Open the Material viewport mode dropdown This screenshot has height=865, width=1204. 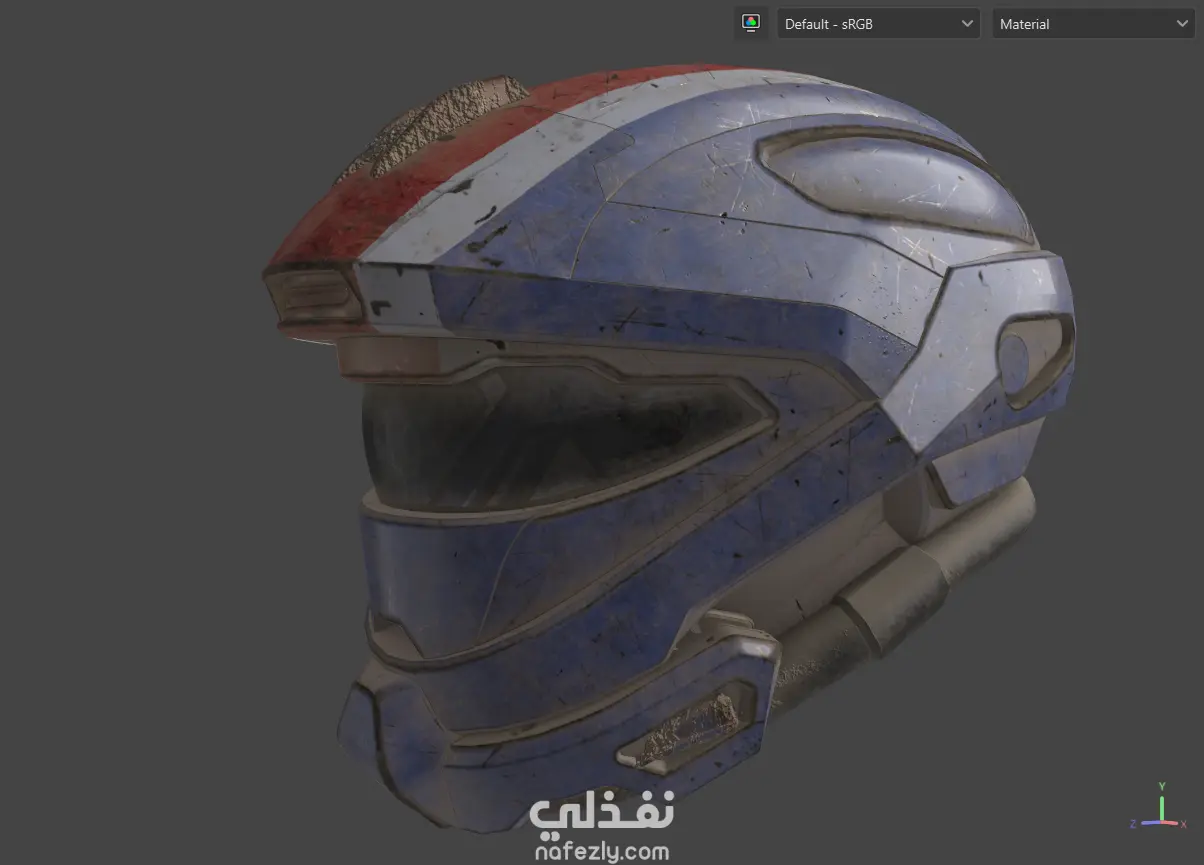pyautogui.click(x=1093, y=24)
